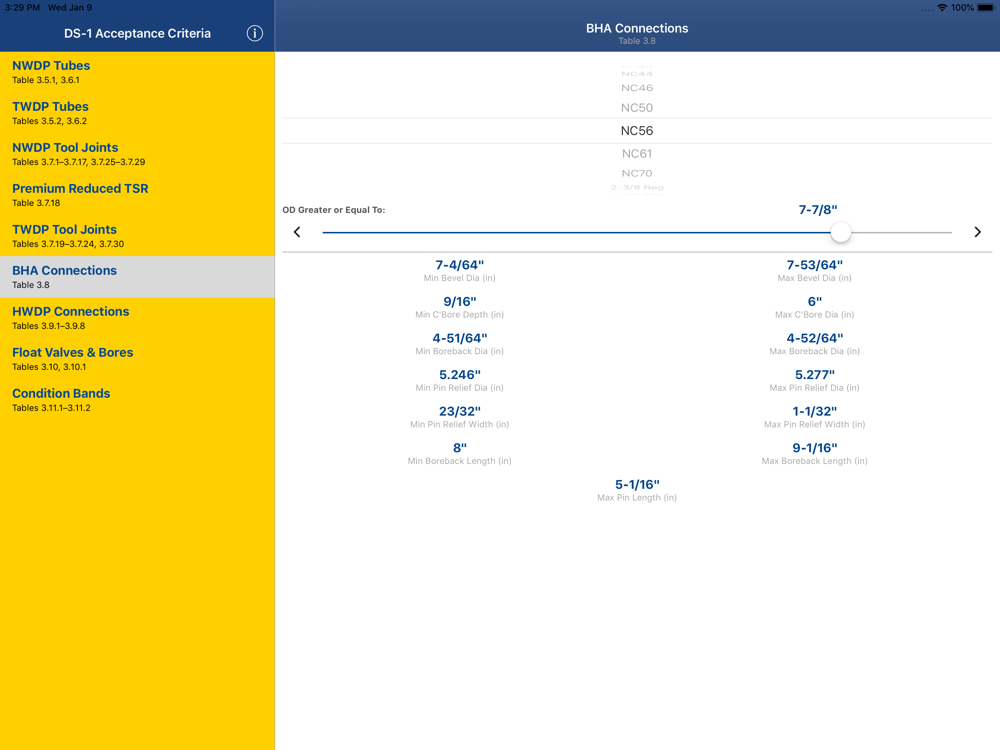Open Premium Reduced TSR section
Image resolution: width=1000 pixels, height=750 pixels.
tap(137, 195)
